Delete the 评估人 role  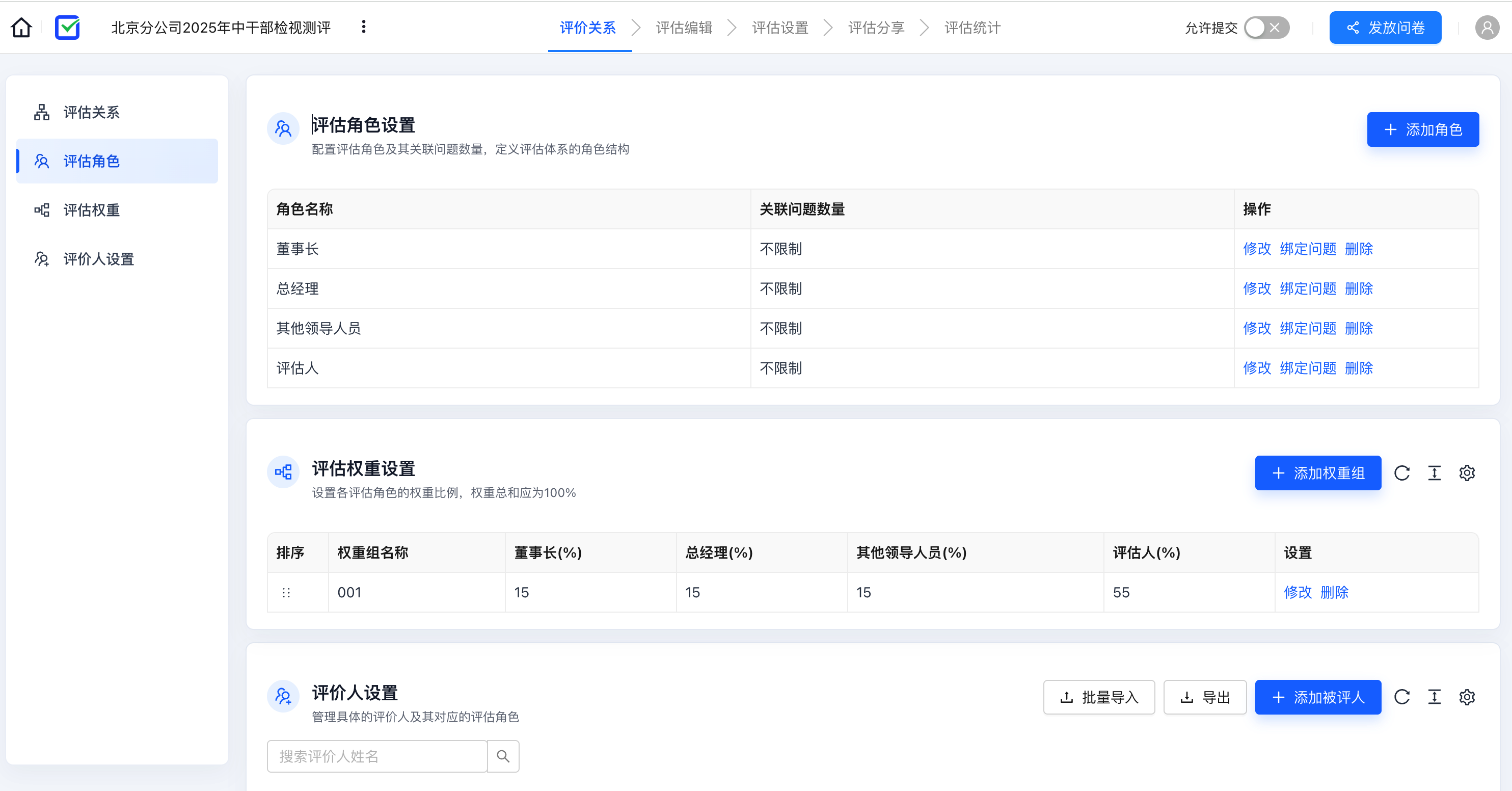[x=1359, y=368]
